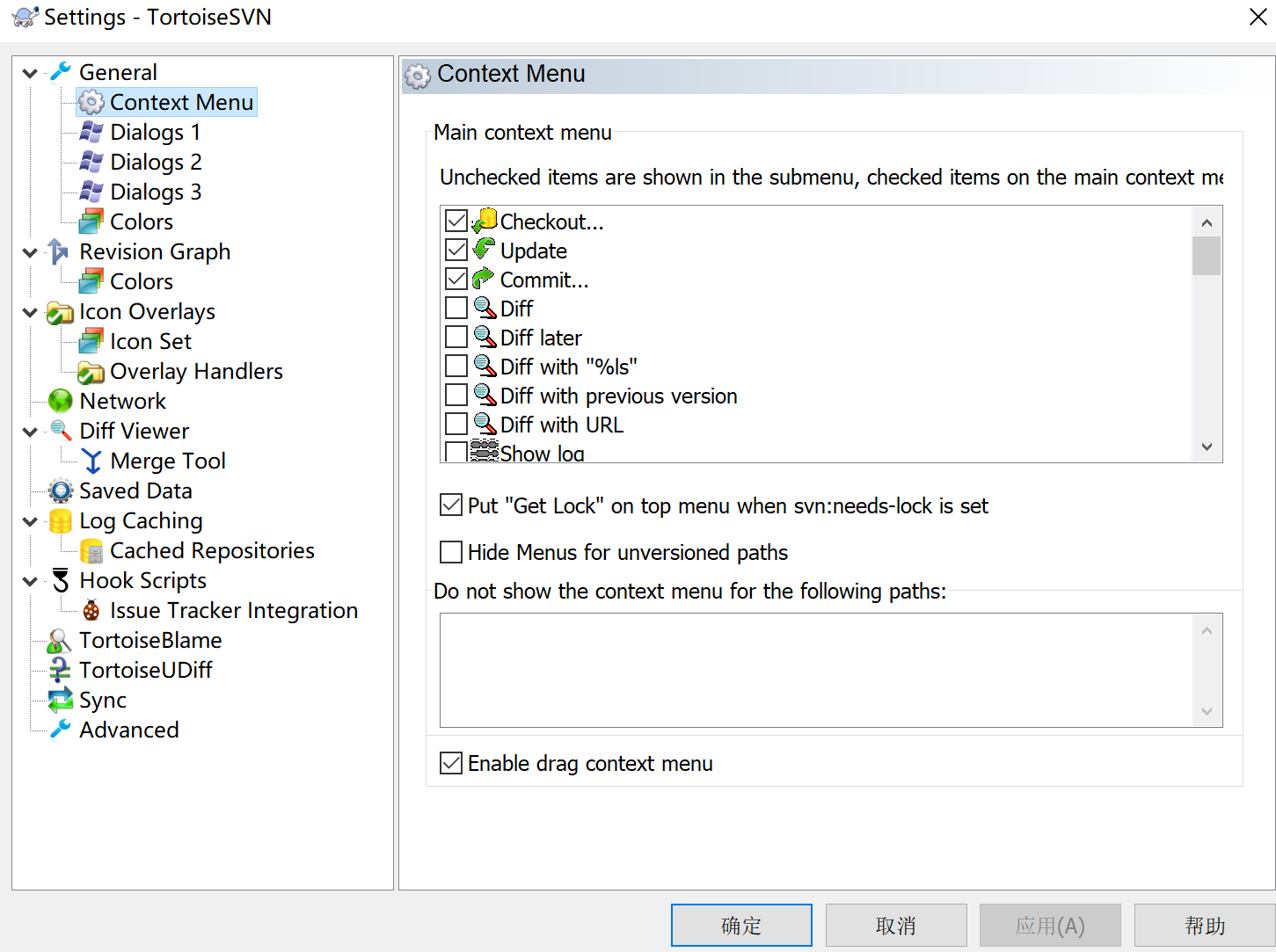The image size is (1276, 952).
Task: Click the TortoiseBlame icon
Action: pyautogui.click(x=59, y=641)
